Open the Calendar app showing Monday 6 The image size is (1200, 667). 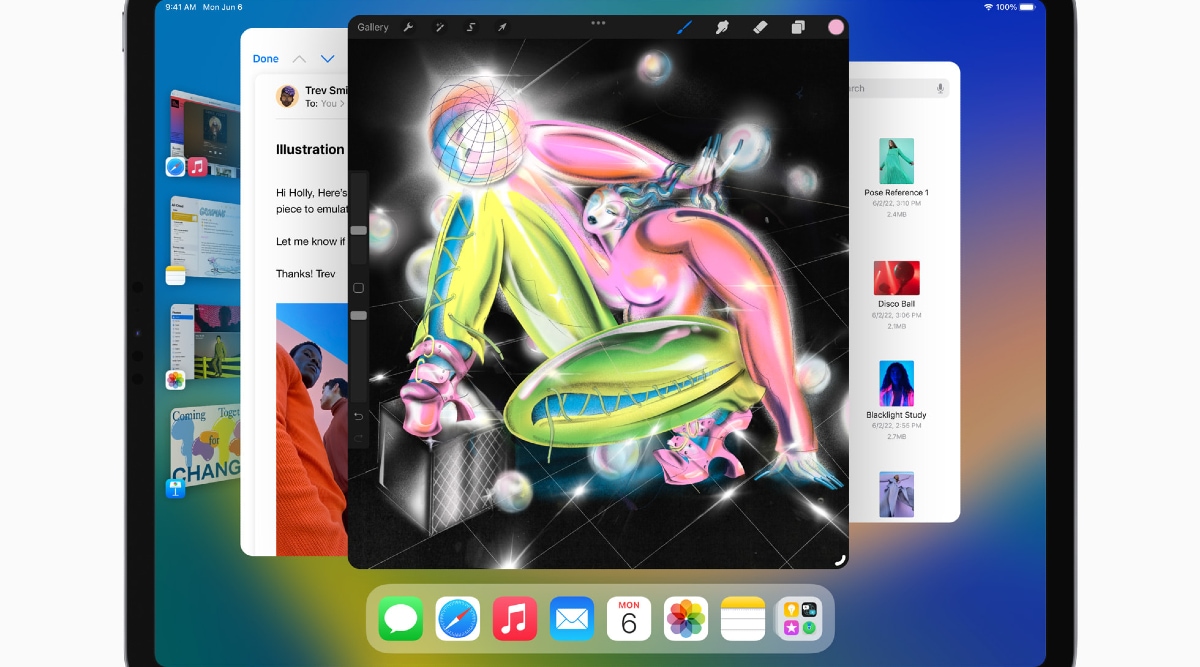pyautogui.click(x=628, y=617)
